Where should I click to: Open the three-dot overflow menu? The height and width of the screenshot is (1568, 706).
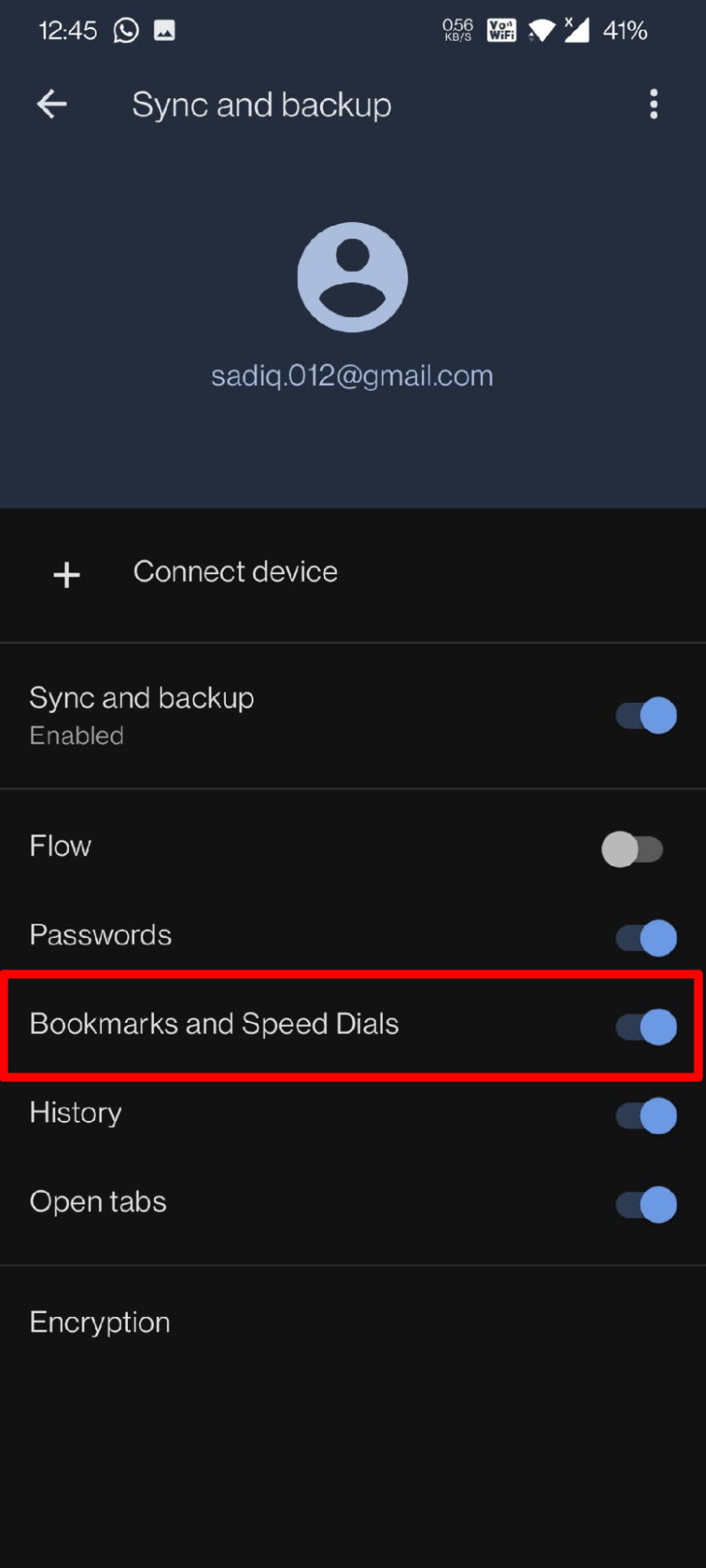[x=653, y=104]
